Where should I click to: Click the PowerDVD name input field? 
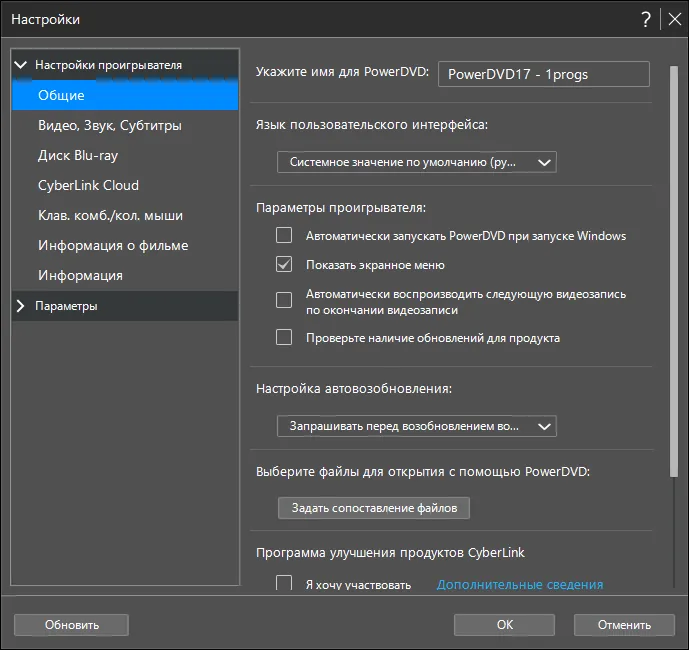[x=544, y=74]
